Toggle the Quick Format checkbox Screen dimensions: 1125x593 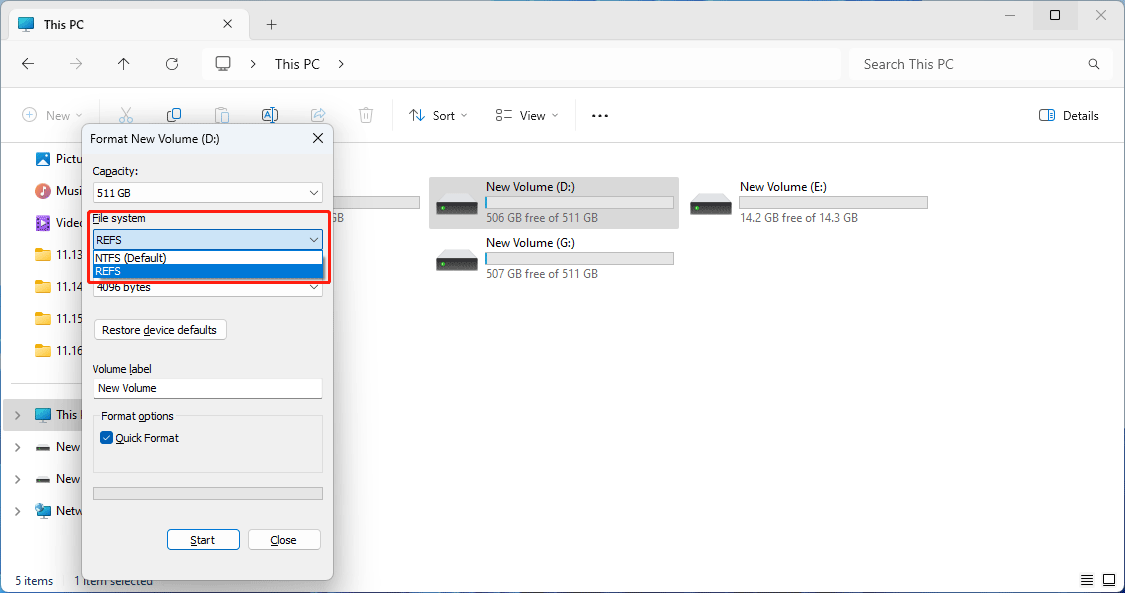coord(107,438)
